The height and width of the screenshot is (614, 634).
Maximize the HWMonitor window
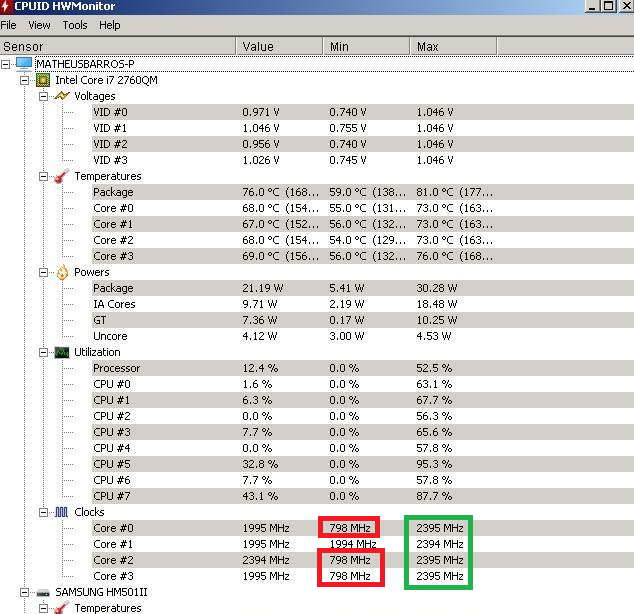(x=609, y=6)
